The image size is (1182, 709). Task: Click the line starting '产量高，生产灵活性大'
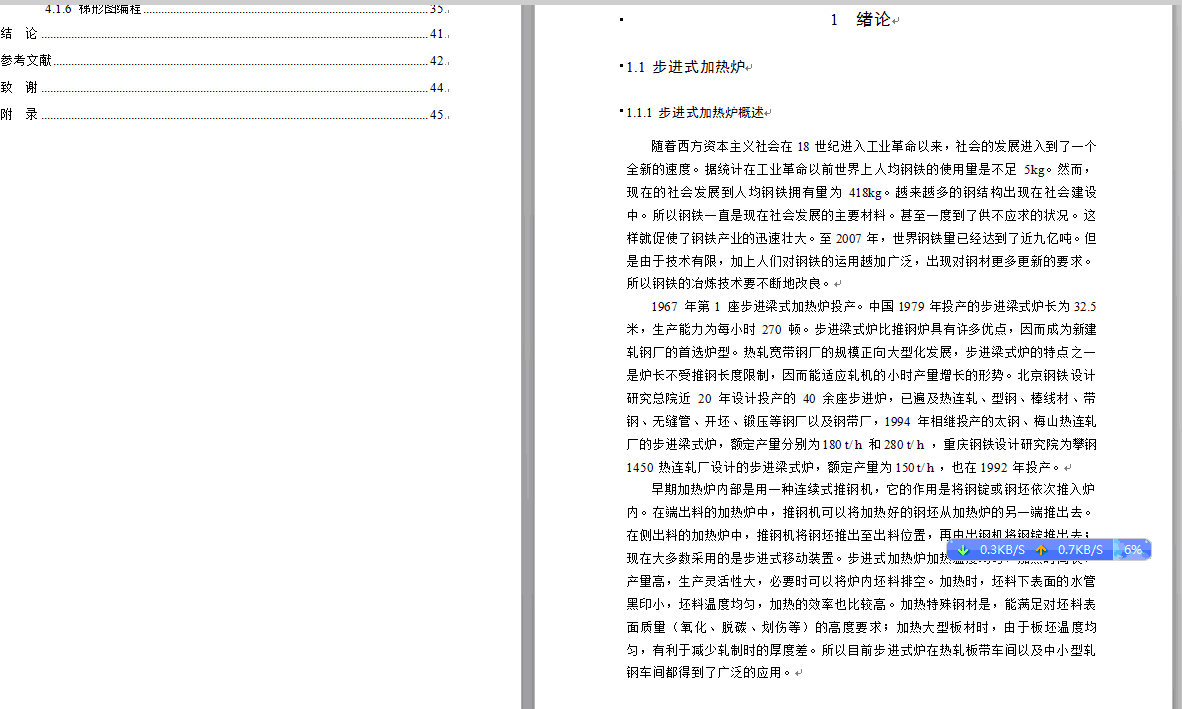click(861, 582)
